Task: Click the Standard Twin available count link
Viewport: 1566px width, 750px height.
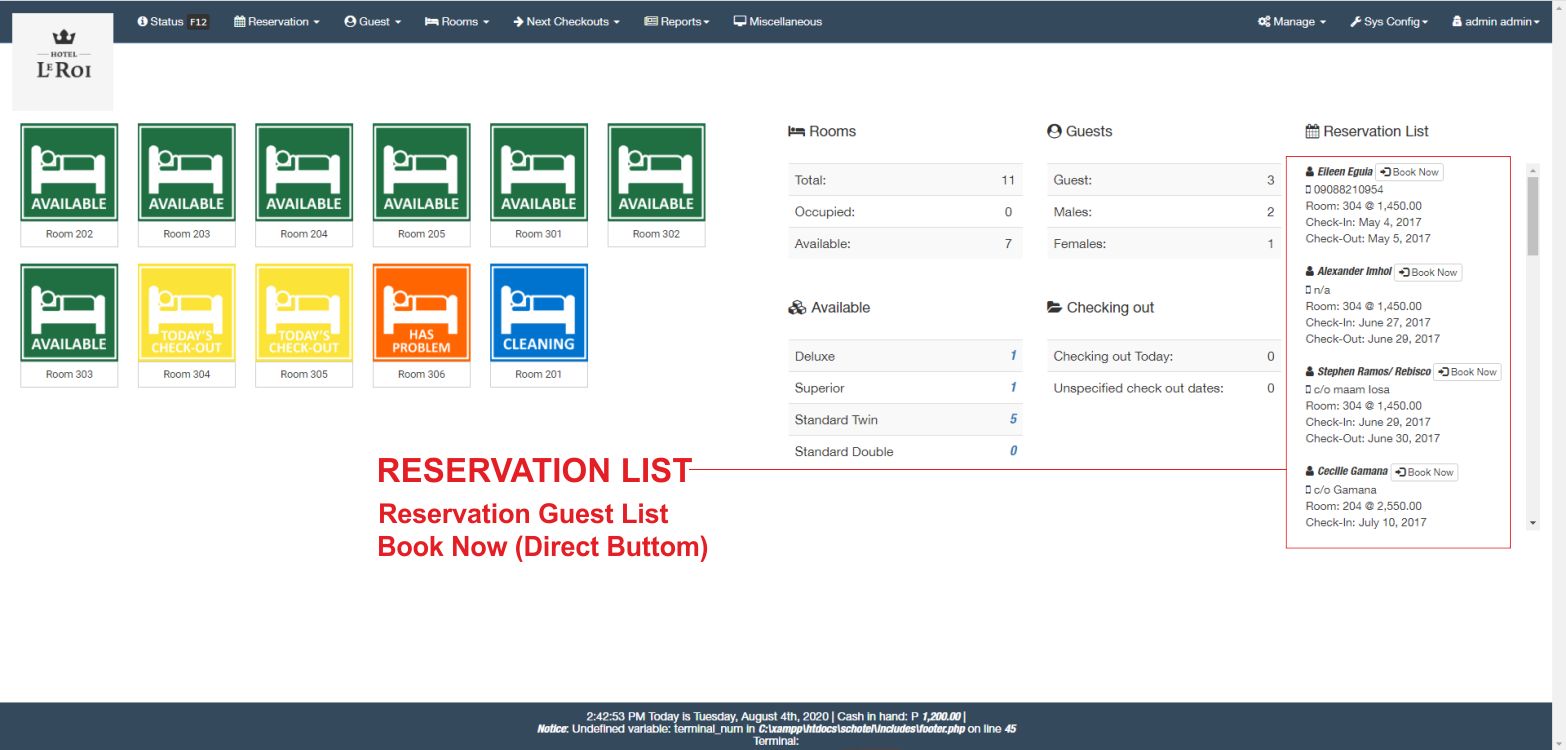Action: pyautogui.click(x=1013, y=420)
